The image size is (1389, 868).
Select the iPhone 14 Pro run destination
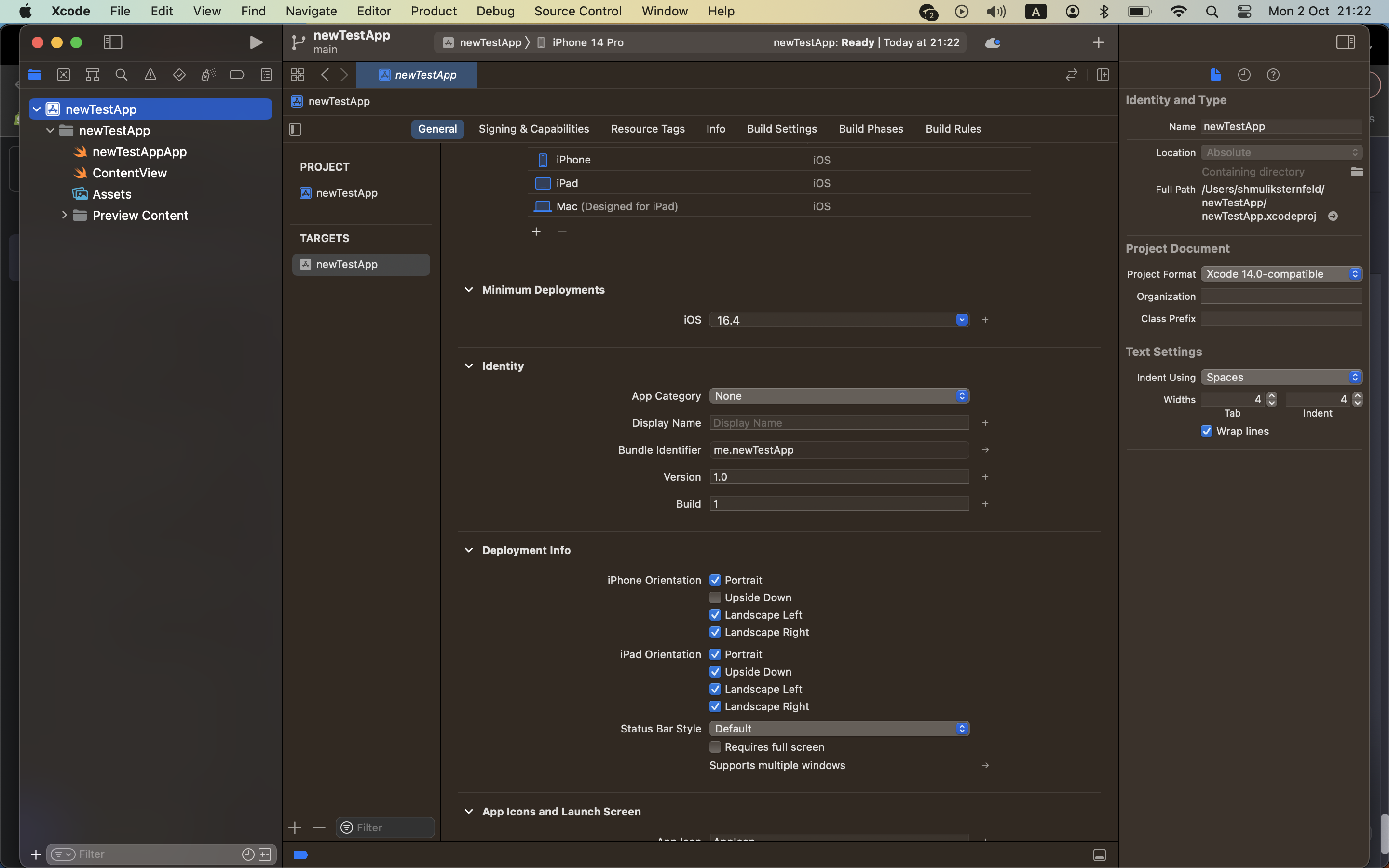tap(580, 42)
